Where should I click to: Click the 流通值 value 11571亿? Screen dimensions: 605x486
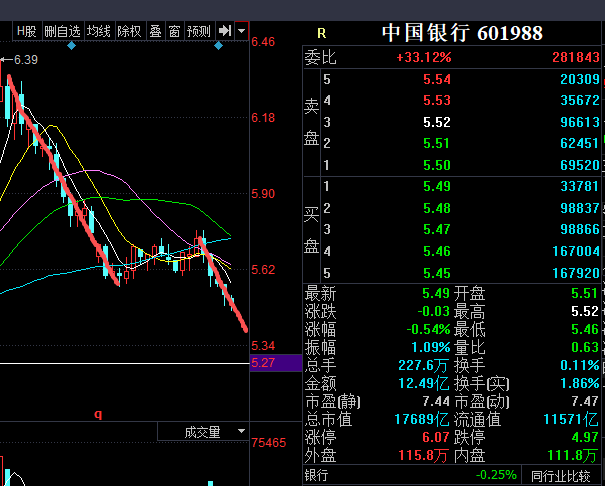[x=571, y=419]
